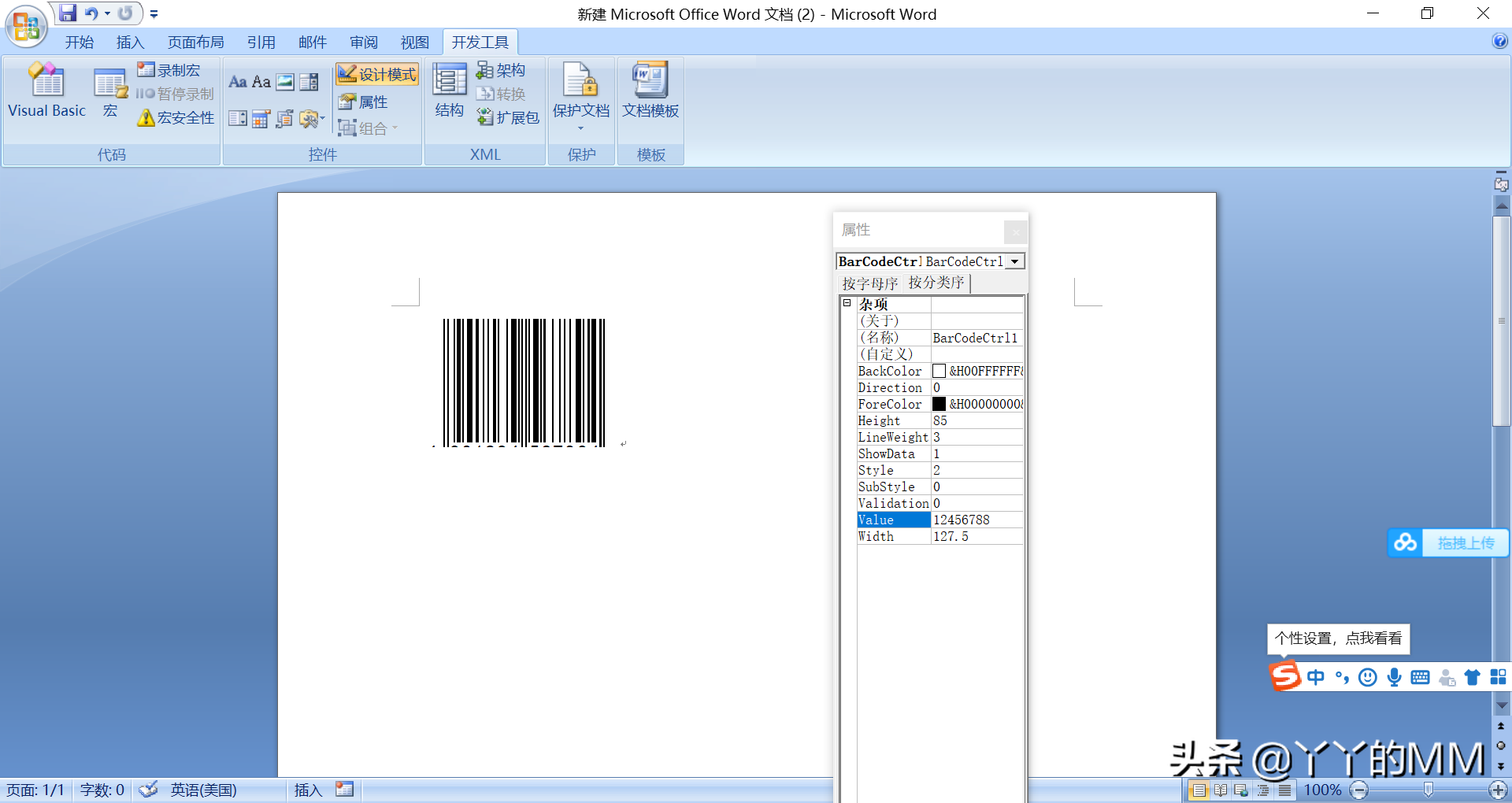The image size is (1512, 803).
Task: Open the XML 结构 pane
Action: point(449,91)
